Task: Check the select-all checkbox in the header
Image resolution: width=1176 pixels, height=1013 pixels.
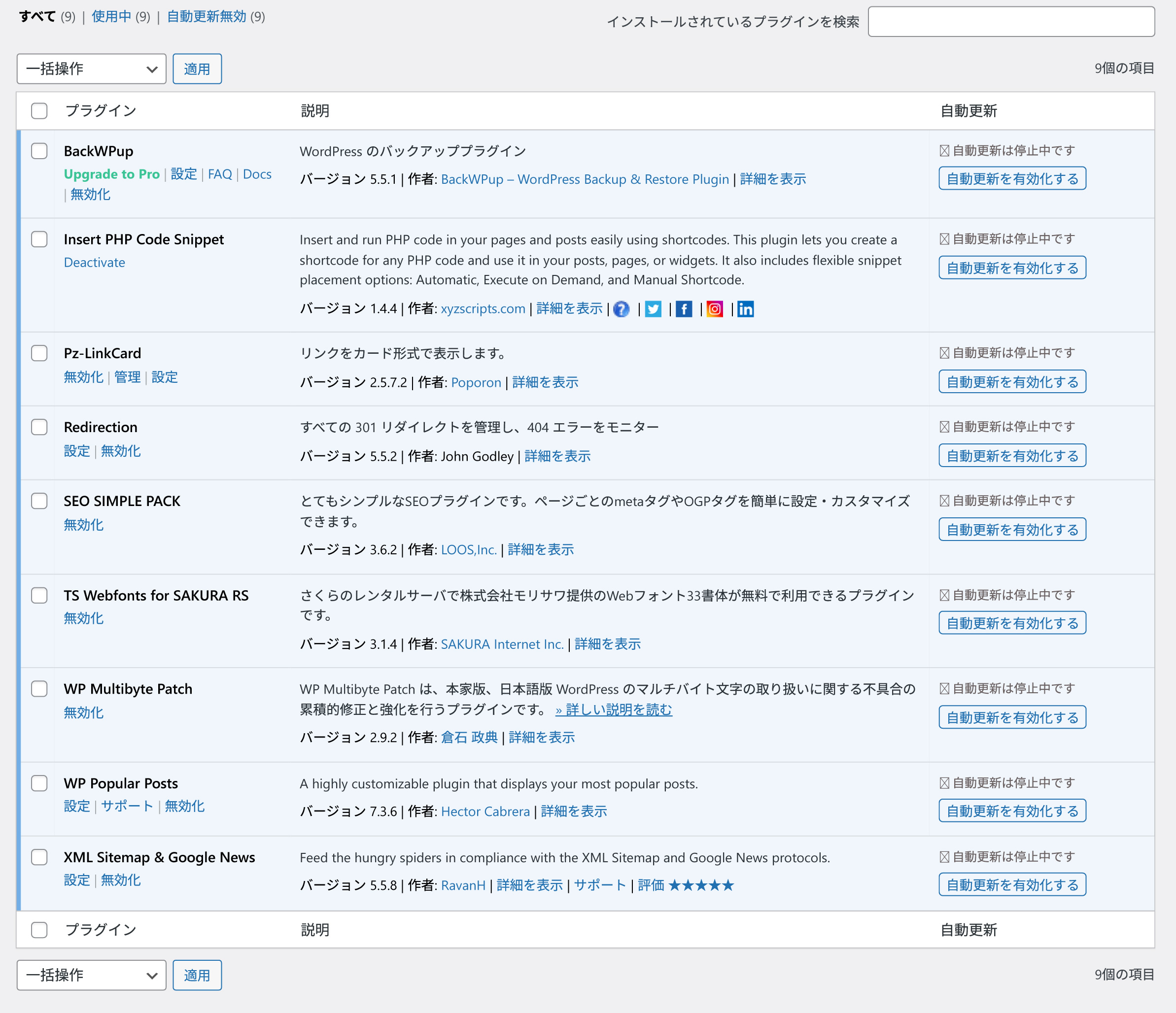Action: (x=39, y=111)
